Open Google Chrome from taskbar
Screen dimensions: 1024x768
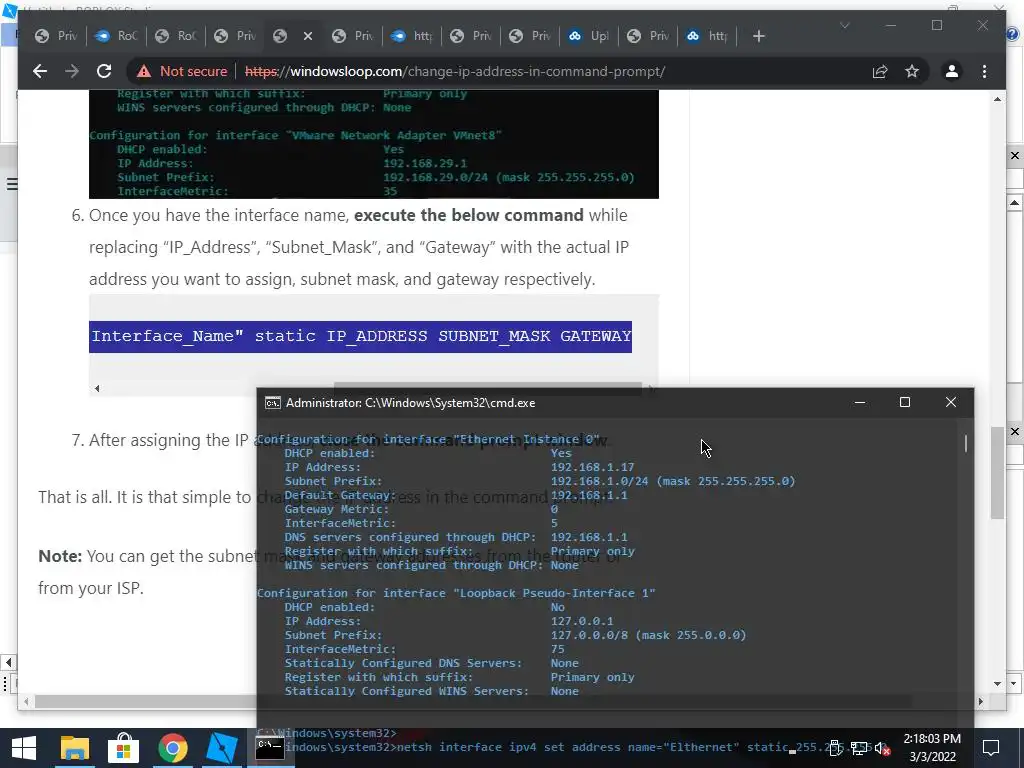click(172, 748)
